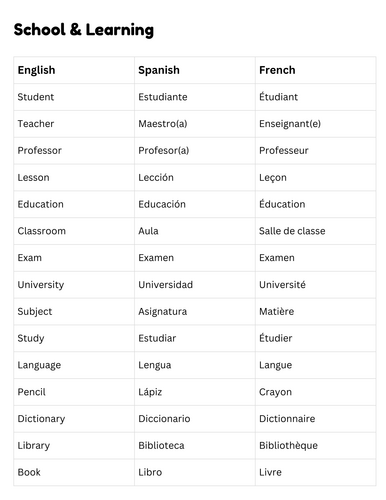Viewport: 386px width, 500px height.
Task: Click the Lápiz cell
Action: (x=195, y=392)
